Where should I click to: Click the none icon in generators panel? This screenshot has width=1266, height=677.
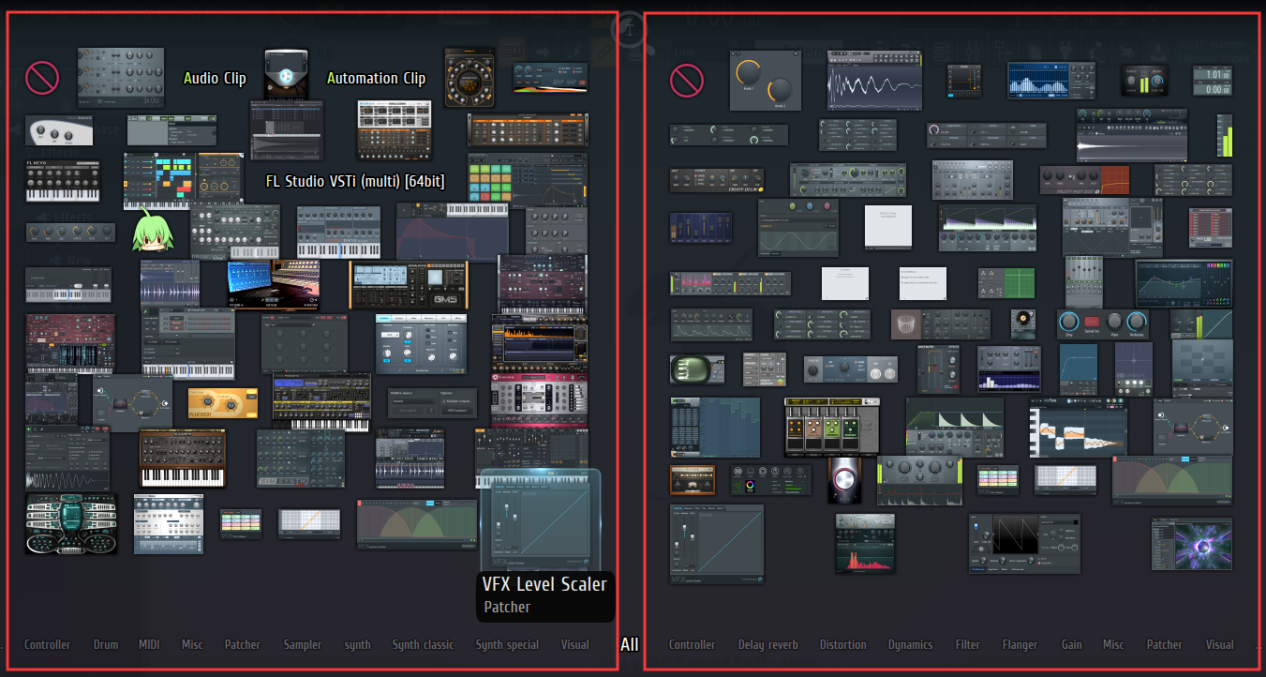click(42, 77)
